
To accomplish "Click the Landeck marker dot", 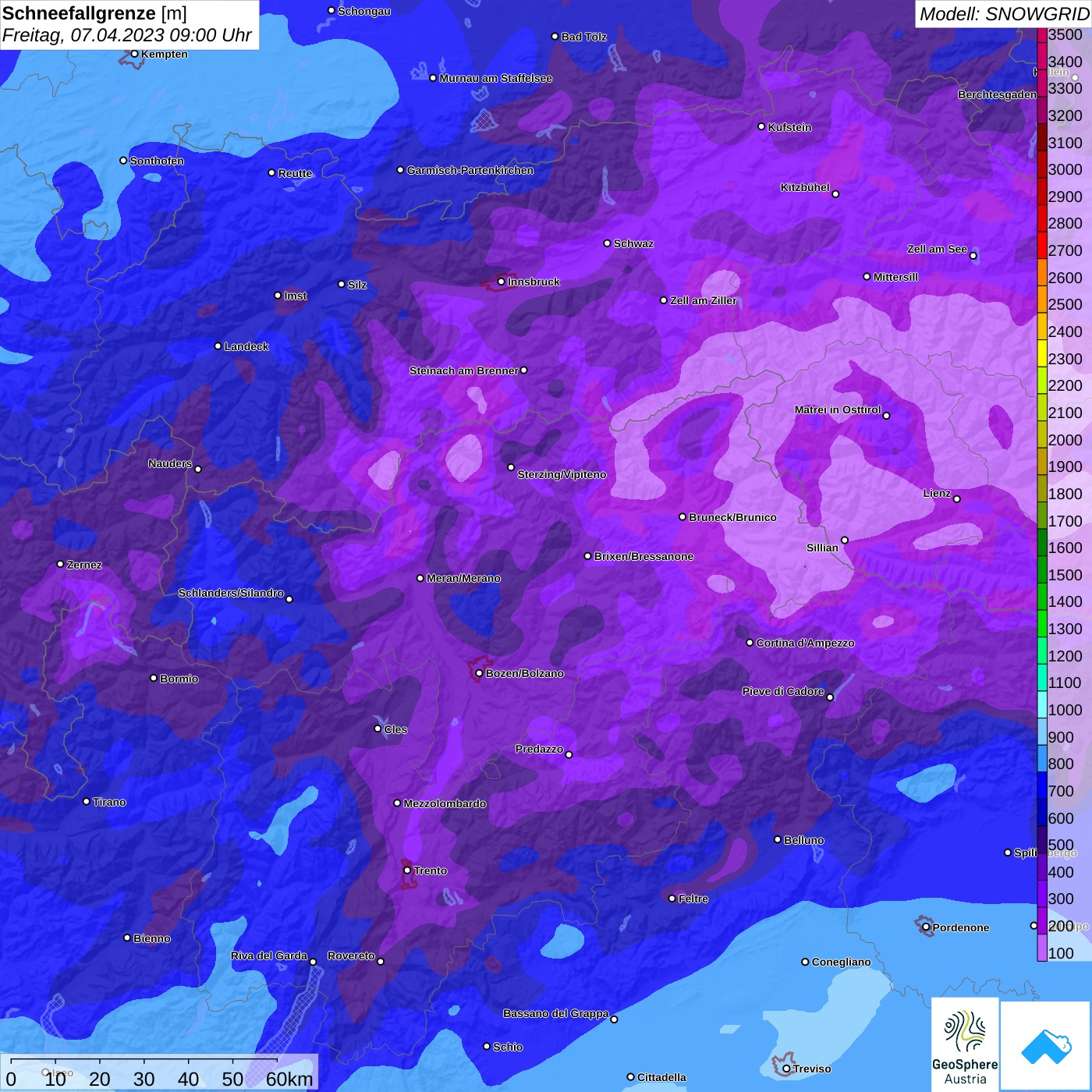I will point(218,346).
